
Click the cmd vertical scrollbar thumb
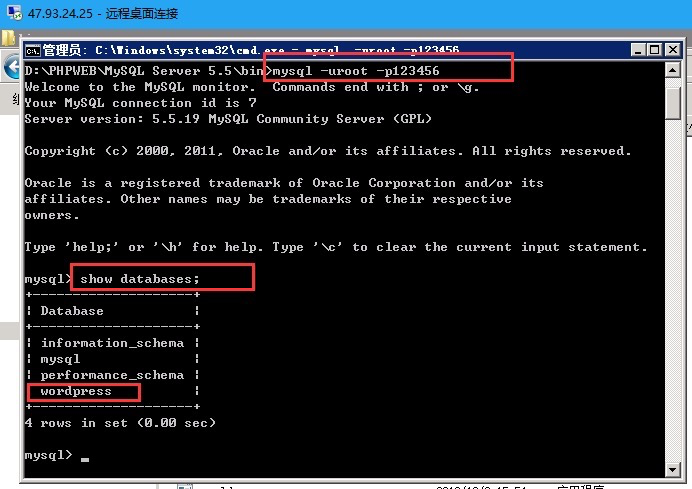click(x=672, y=102)
